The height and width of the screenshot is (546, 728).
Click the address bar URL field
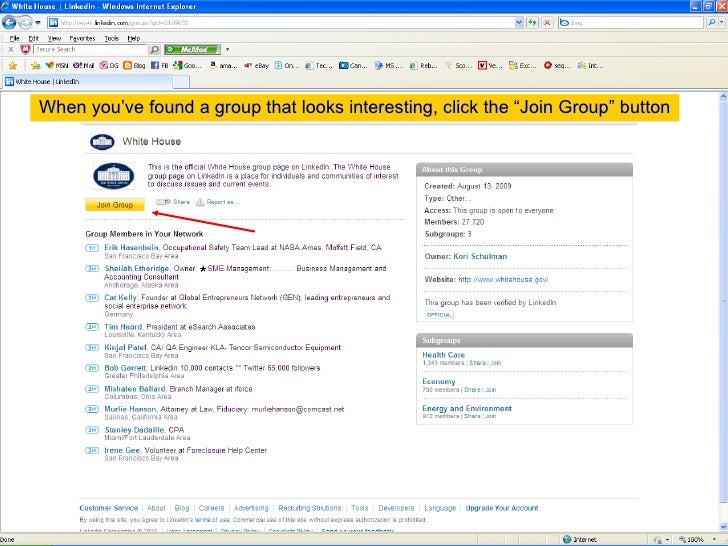pyautogui.click(x=281, y=22)
